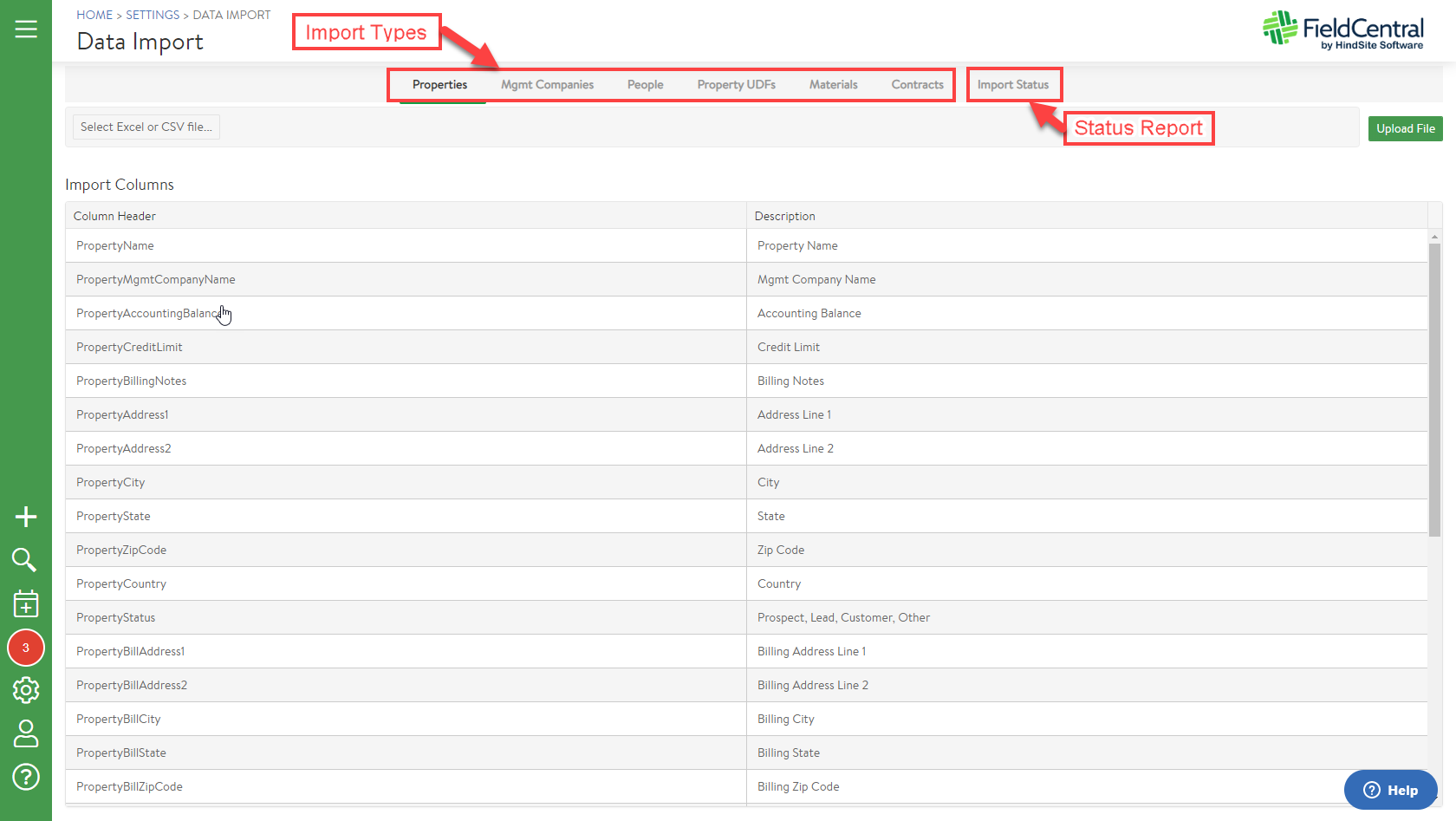View the Import Status tab
Viewport: 1456px width, 821px height.
1012,85
